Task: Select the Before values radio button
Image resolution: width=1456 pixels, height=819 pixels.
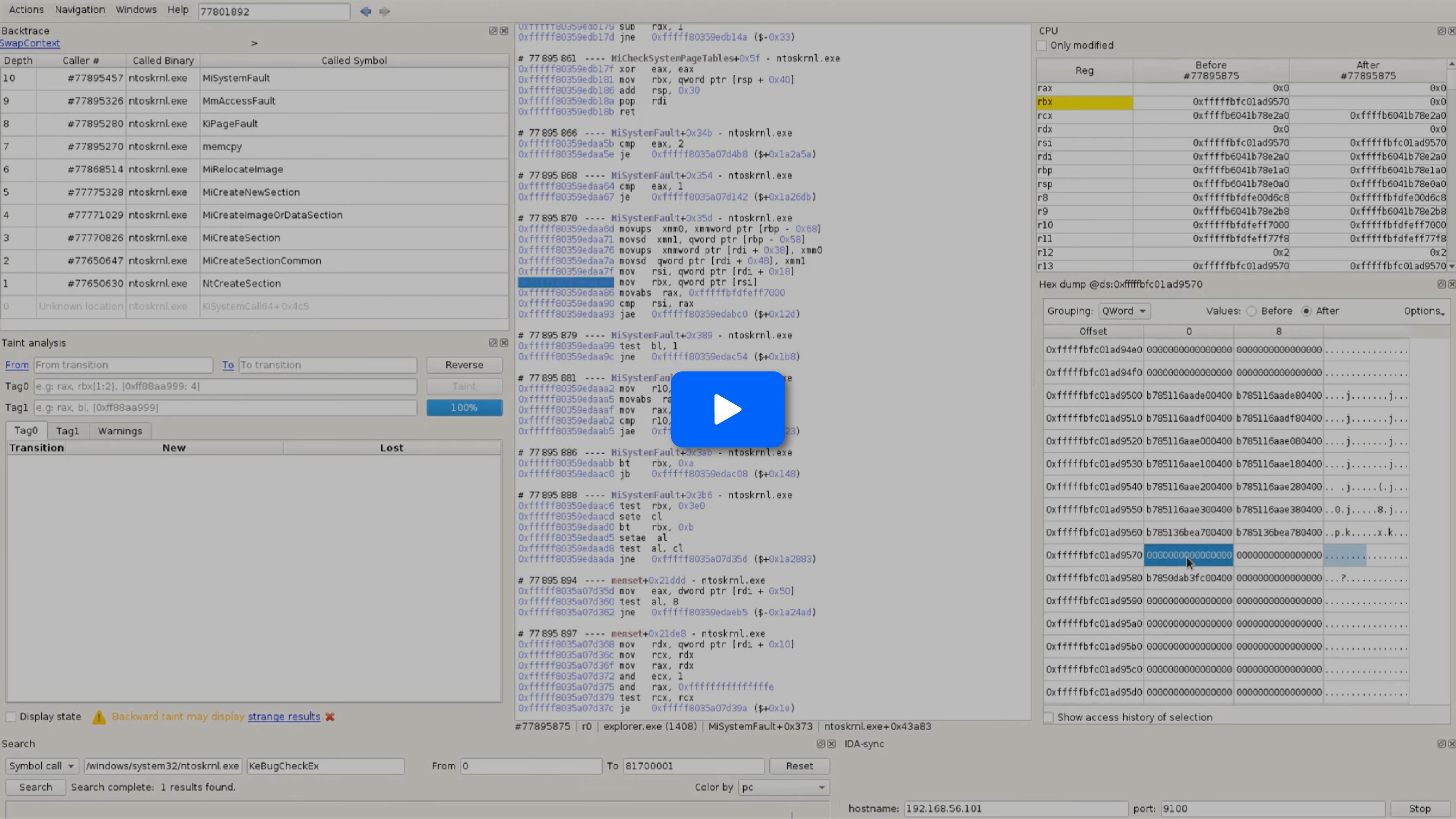Action: coord(1251,311)
